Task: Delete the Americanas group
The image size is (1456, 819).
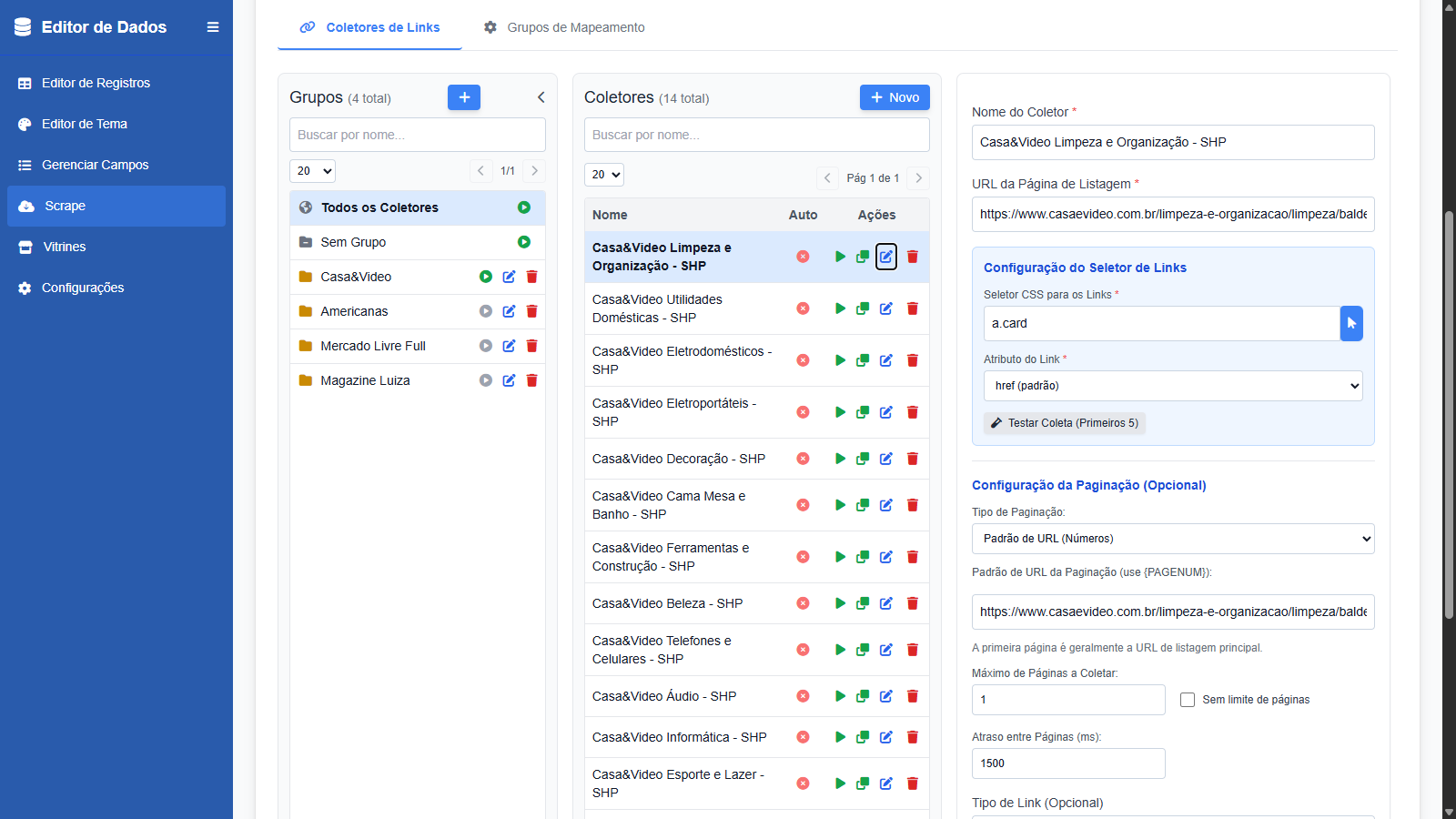Action: (532, 311)
